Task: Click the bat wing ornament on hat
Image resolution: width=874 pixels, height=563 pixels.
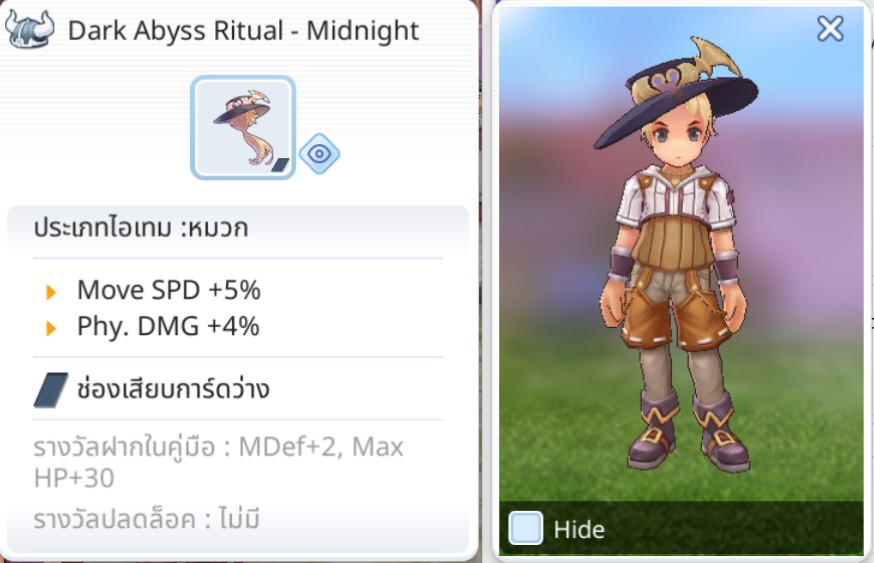Action: (x=715, y=57)
